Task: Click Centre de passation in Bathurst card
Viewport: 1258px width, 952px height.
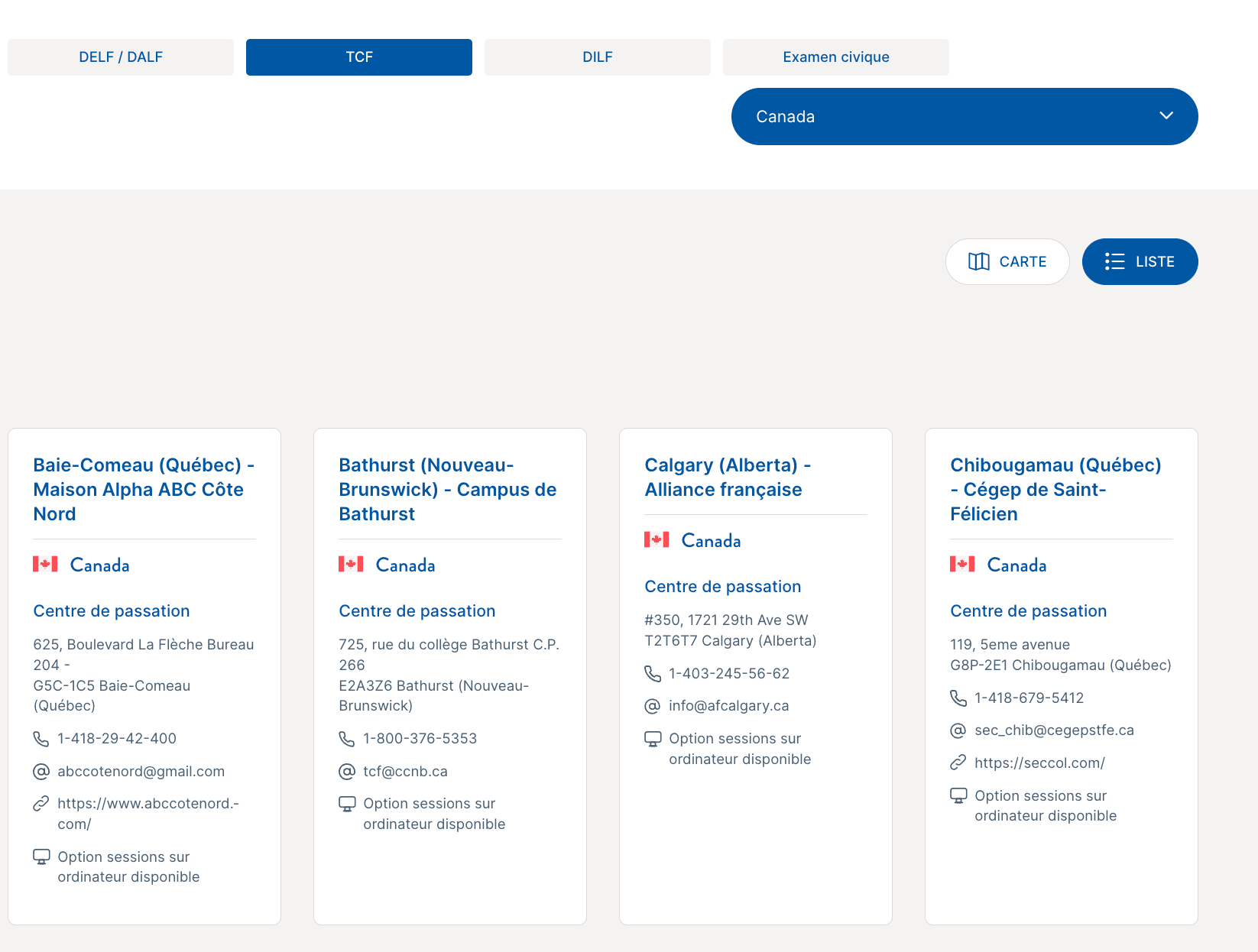Action: [x=417, y=611]
